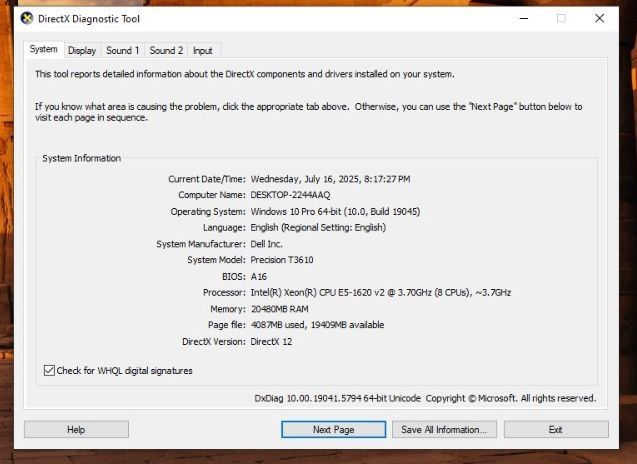This screenshot has height=464, width=637.
Task: Click the BIOS value A16
Action: pyautogui.click(x=259, y=276)
